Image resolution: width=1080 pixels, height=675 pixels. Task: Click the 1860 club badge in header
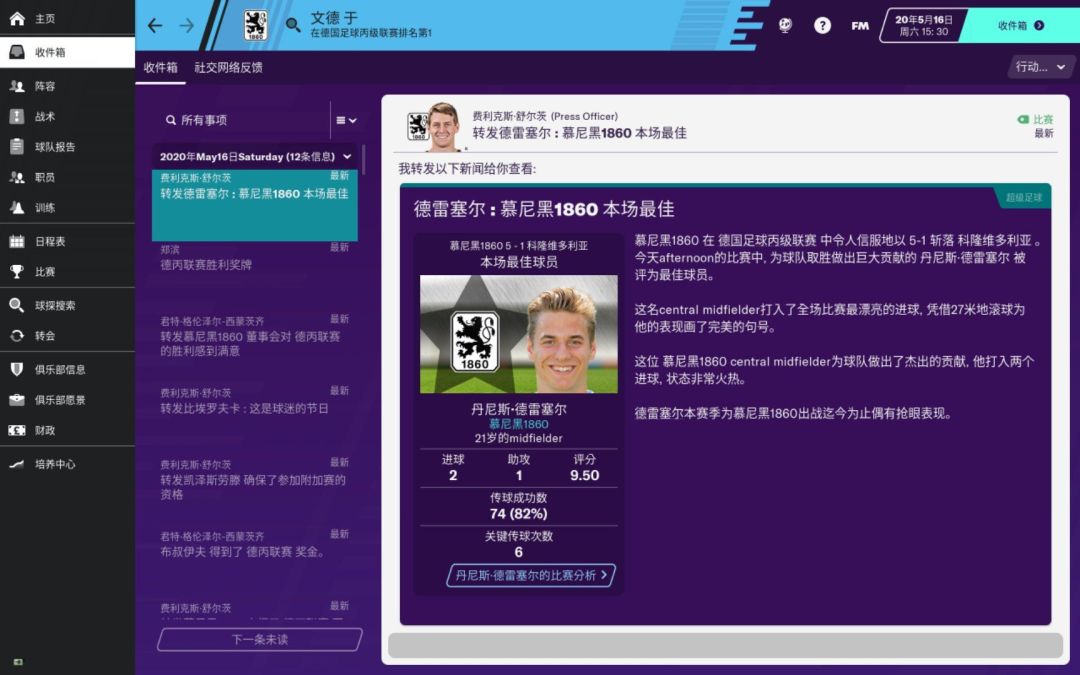click(256, 25)
